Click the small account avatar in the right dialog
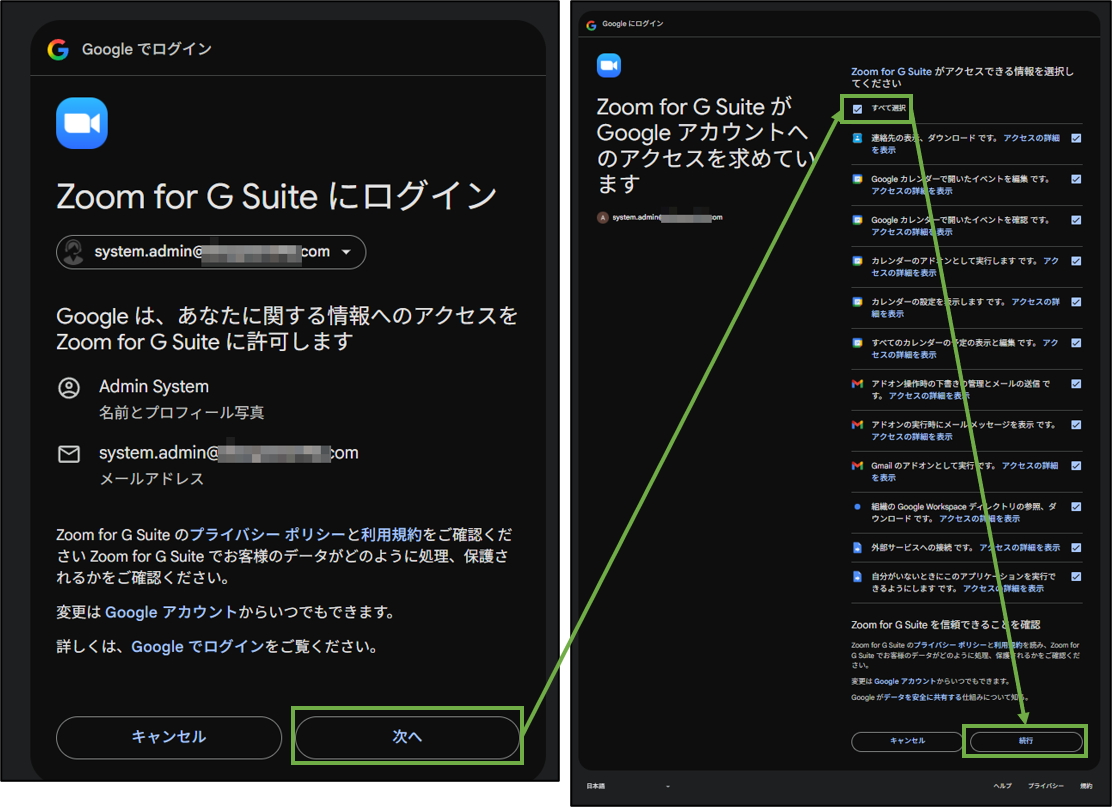Image resolution: width=1112 pixels, height=807 pixels. (603, 218)
